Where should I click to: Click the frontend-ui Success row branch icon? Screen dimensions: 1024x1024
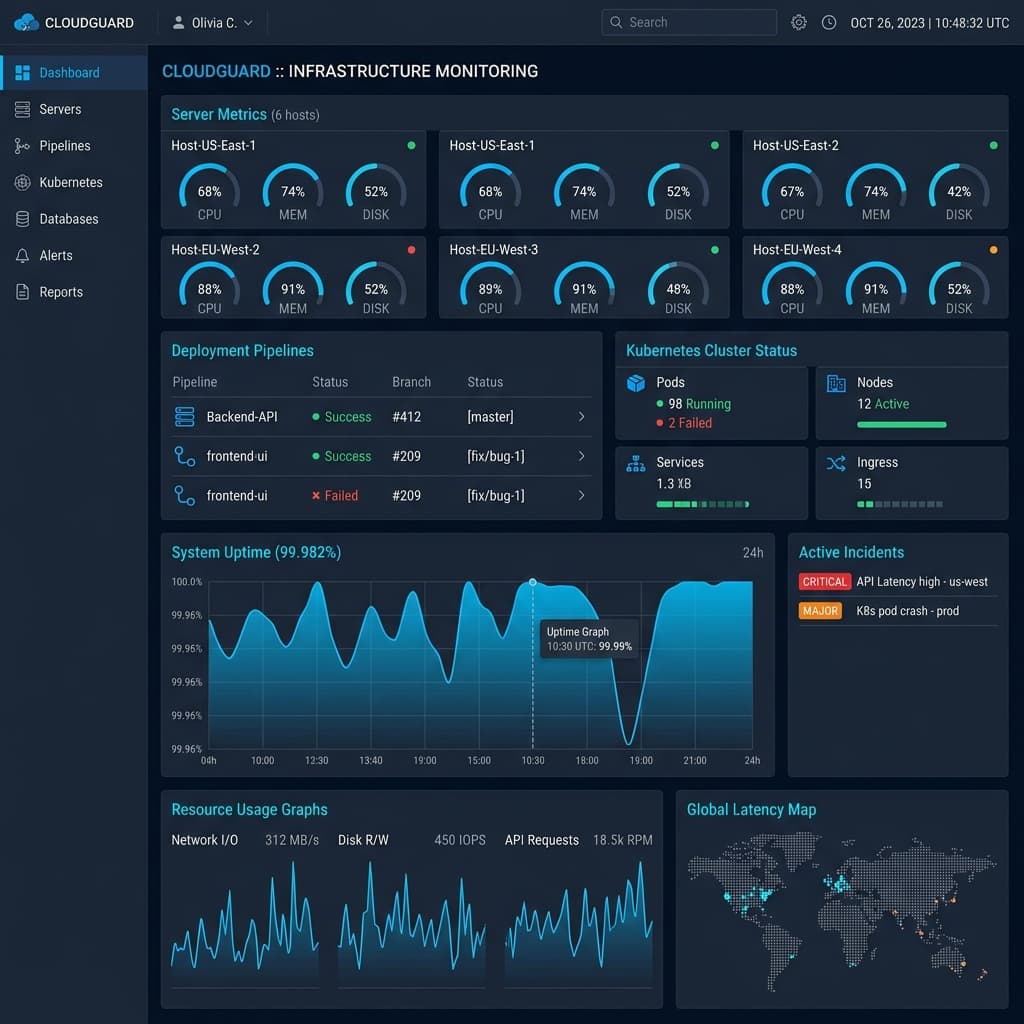coord(185,456)
